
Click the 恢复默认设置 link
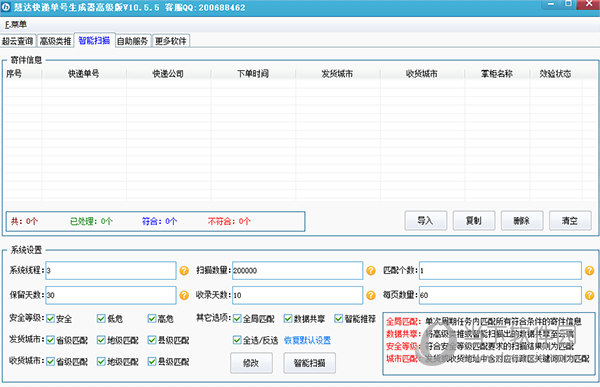307,340
